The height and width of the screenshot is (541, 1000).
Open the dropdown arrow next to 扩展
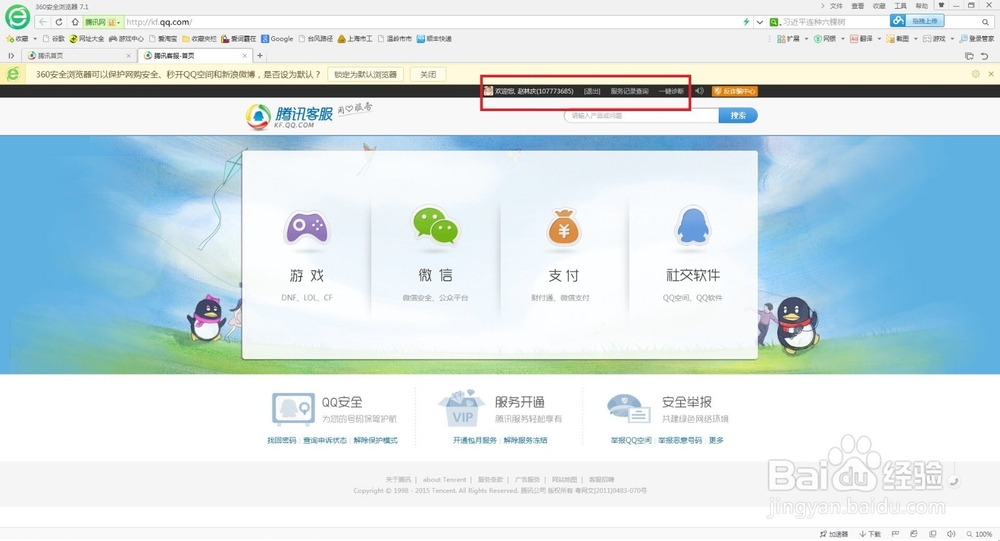pos(806,39)
